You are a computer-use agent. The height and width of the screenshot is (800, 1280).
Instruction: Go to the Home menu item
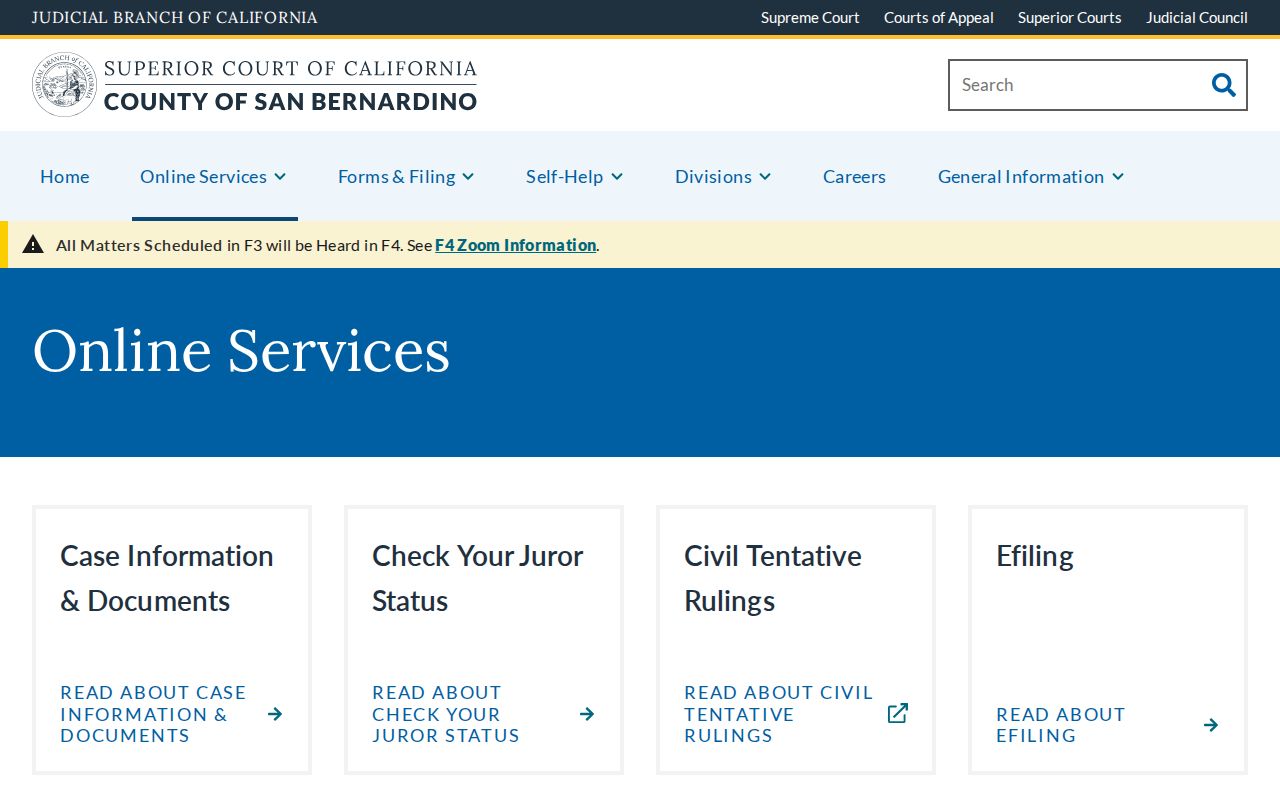coord(65,177)
